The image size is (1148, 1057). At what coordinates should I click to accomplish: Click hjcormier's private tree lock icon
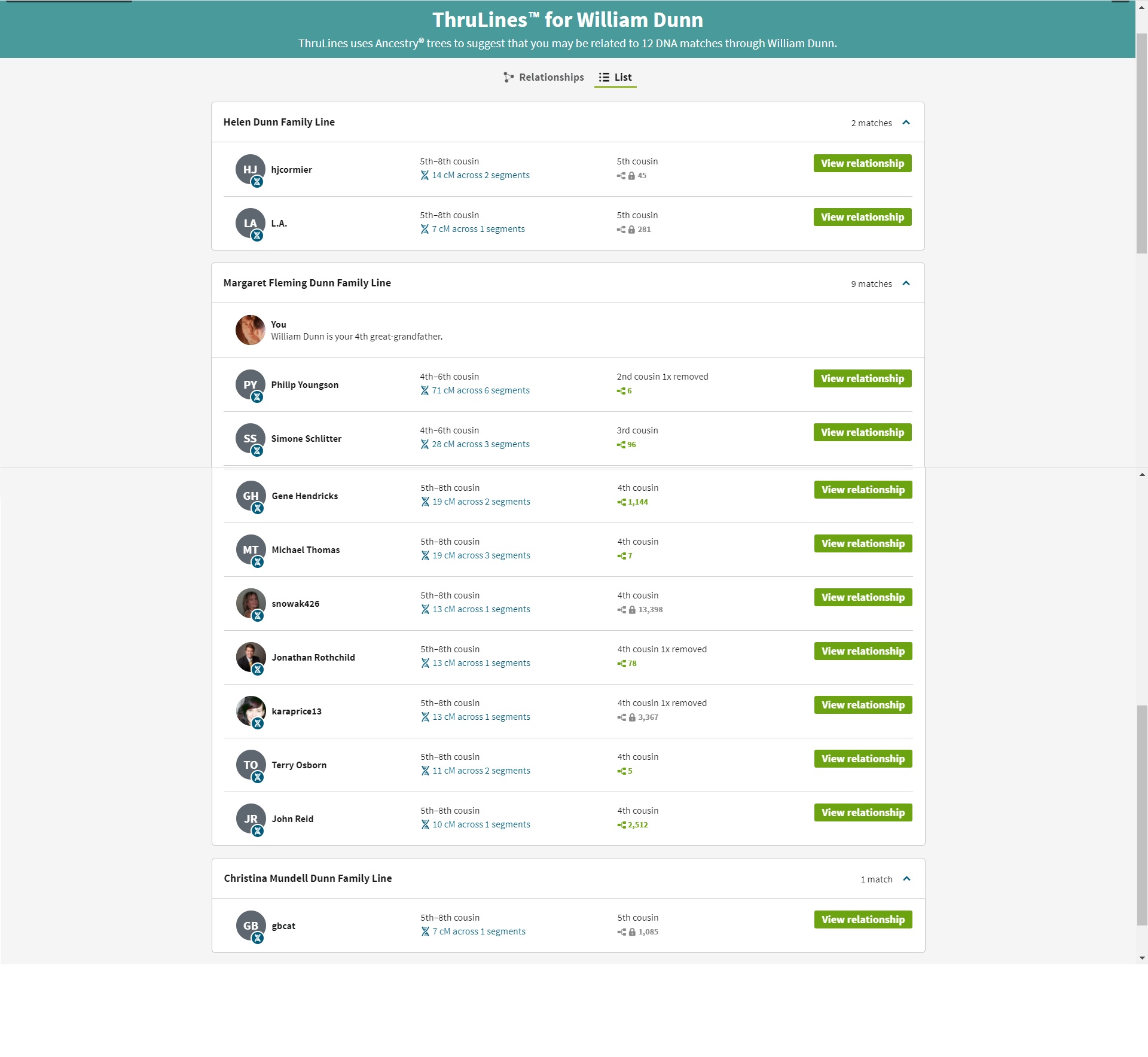pos(631,176)
